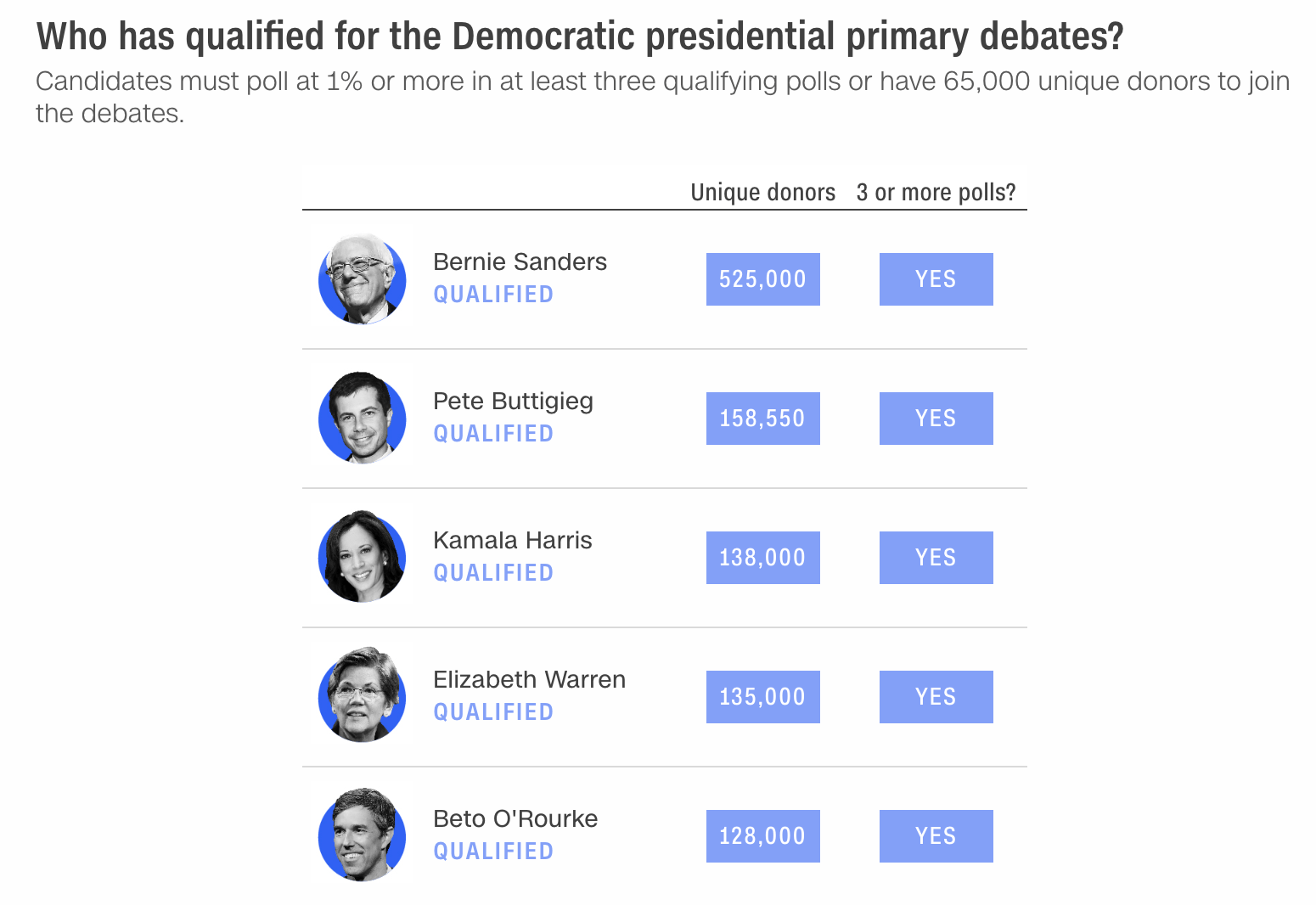
Task: Select the 525,000 unique donors box
Action: point(762,279)
